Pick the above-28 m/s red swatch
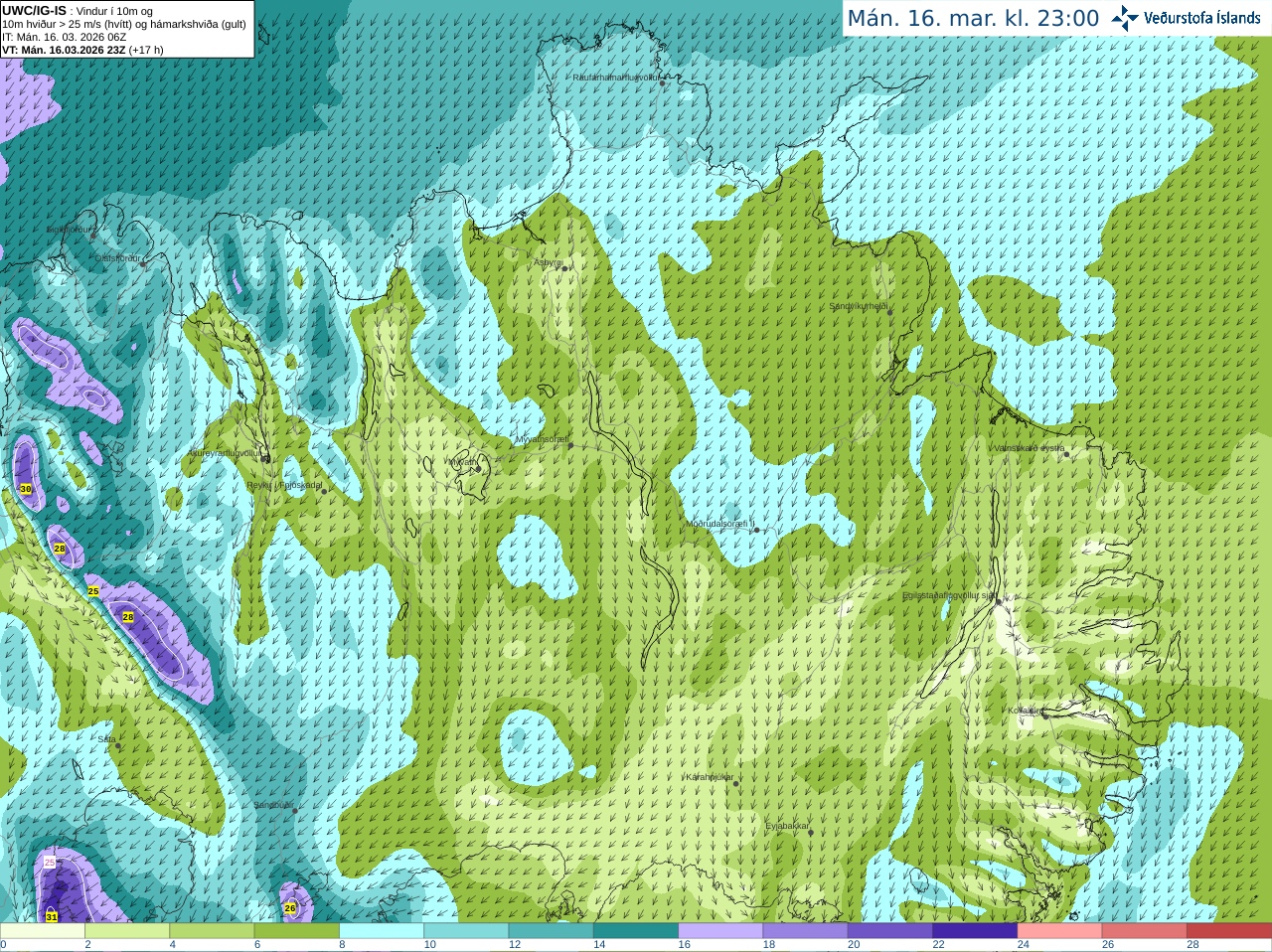Viewport: 1272px width, 952px height. point(1229,931)
